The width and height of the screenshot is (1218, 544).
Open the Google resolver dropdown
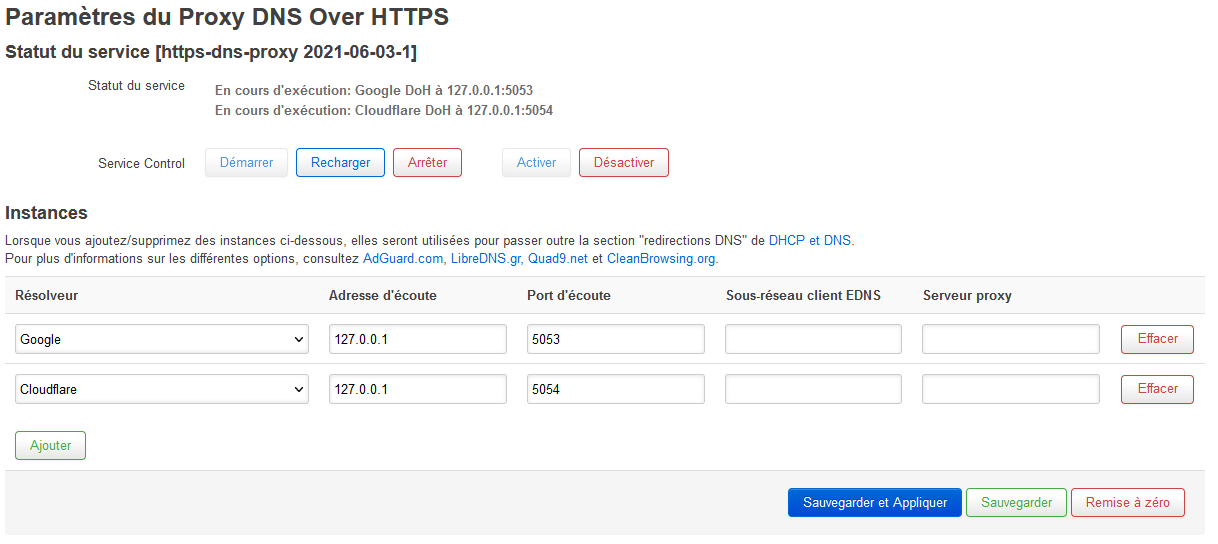pyautogui.click(x=162, y=339)
